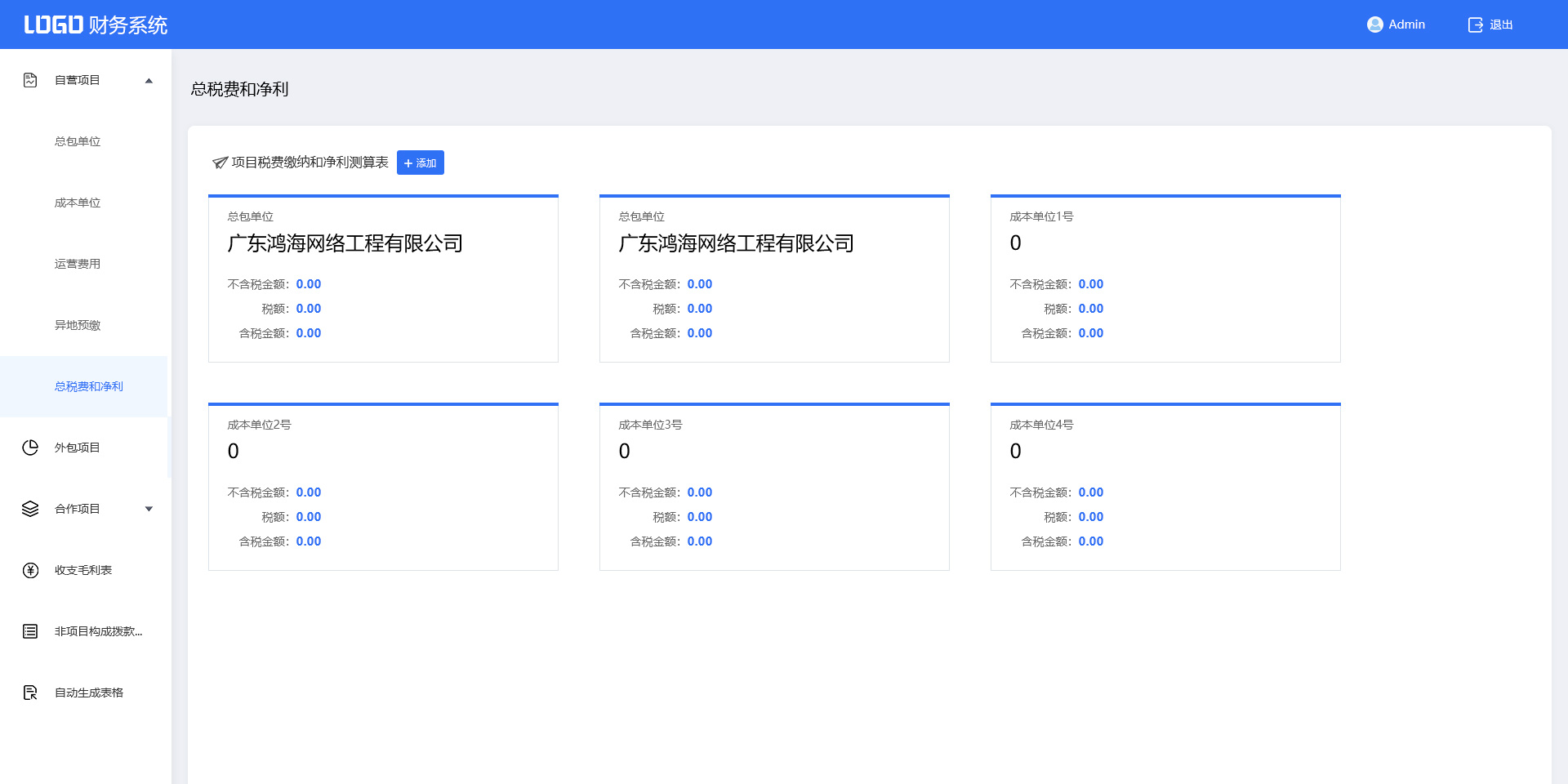Click the 退出 logout link
Screen dimensions: 1568x784
coord(1501,24)
